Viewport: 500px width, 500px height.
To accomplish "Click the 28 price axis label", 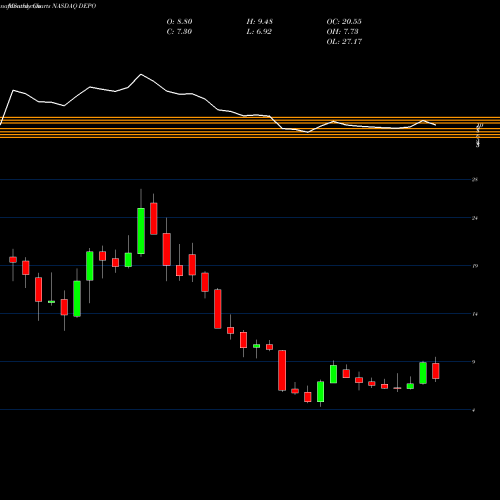I will point(475,180).
